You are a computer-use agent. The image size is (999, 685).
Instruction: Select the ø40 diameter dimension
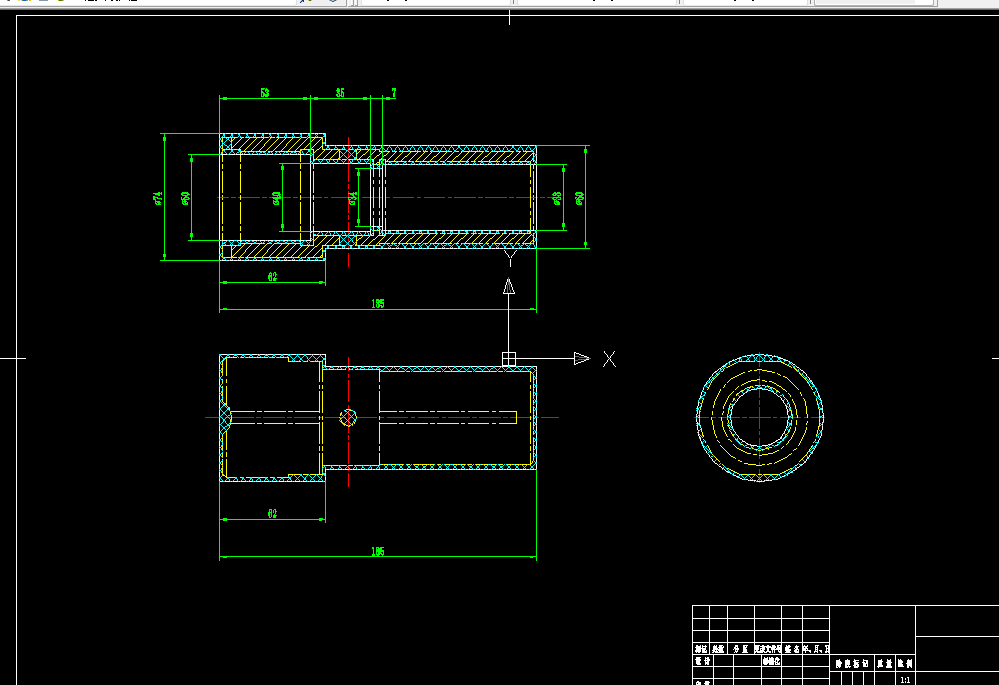coord(277,198)
